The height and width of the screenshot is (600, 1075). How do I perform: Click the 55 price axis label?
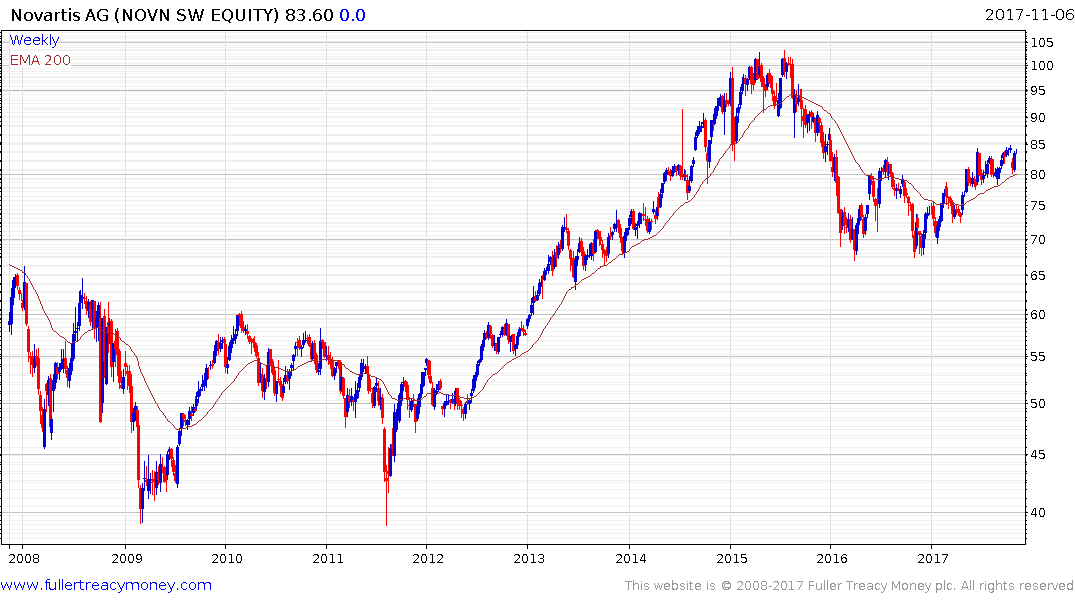(1038, 357)
